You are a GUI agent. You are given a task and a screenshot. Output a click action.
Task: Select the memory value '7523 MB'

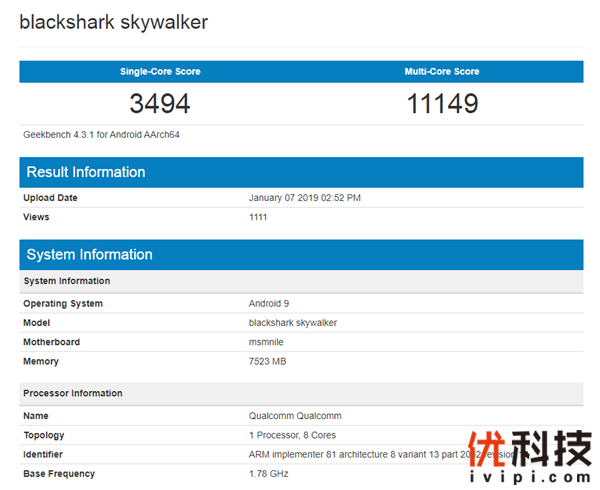tap(267, 361)
